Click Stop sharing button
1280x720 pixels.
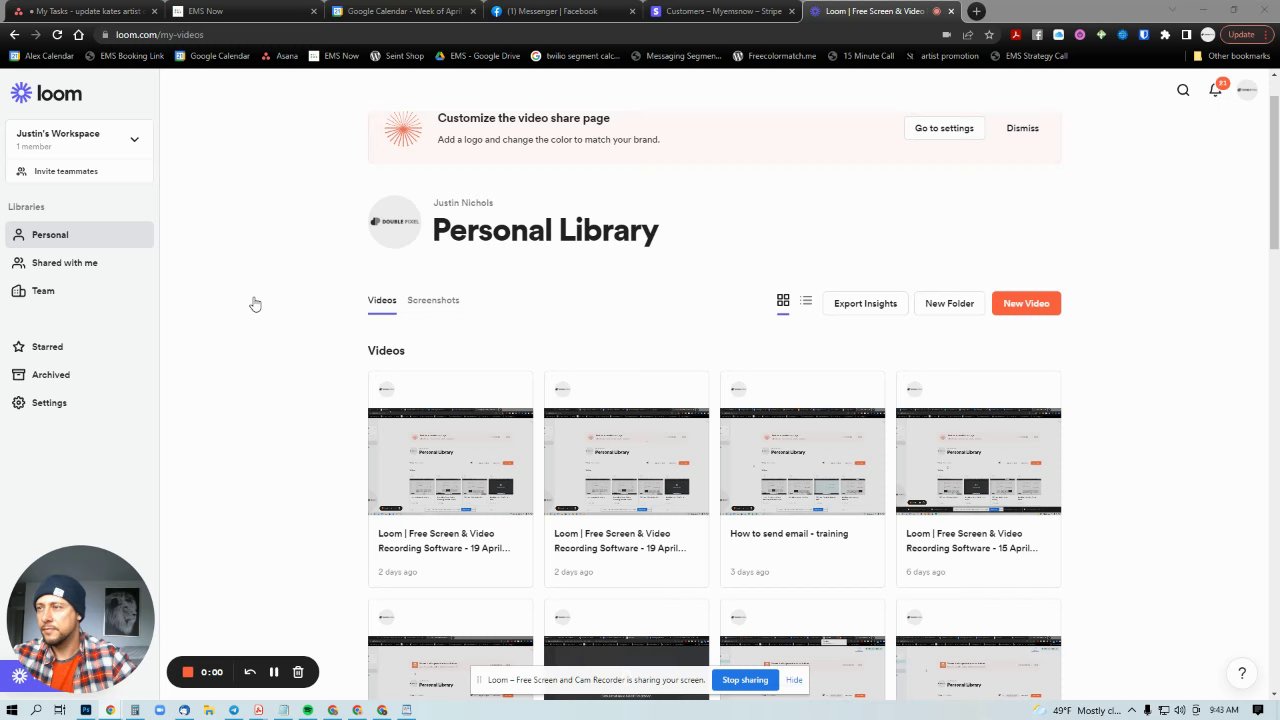(745, 680)
